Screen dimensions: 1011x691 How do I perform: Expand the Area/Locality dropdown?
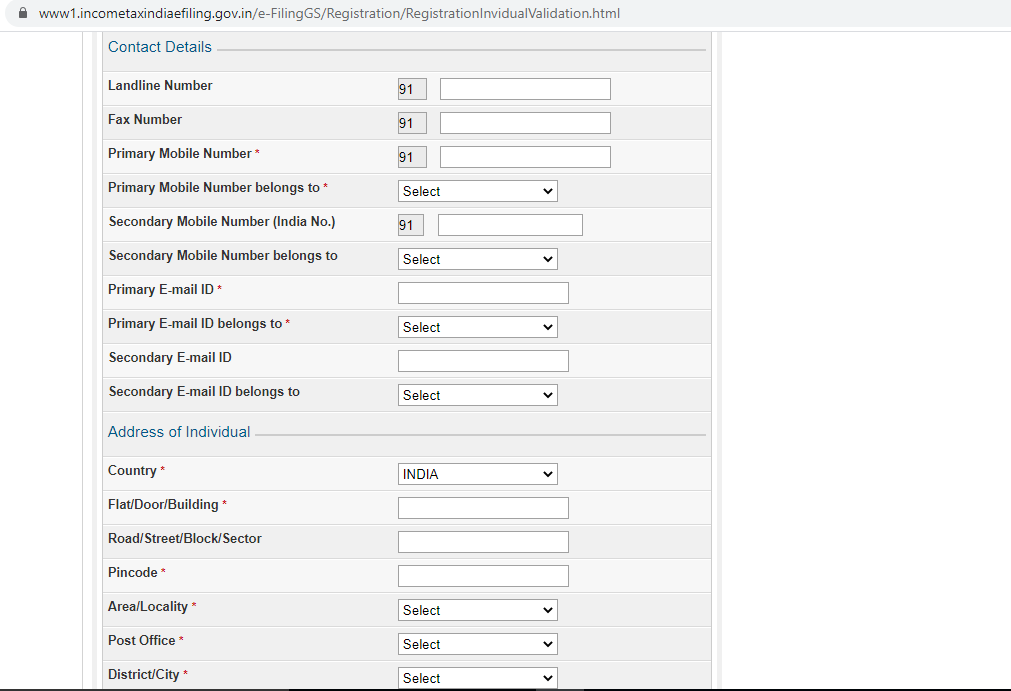pos(478,610)
